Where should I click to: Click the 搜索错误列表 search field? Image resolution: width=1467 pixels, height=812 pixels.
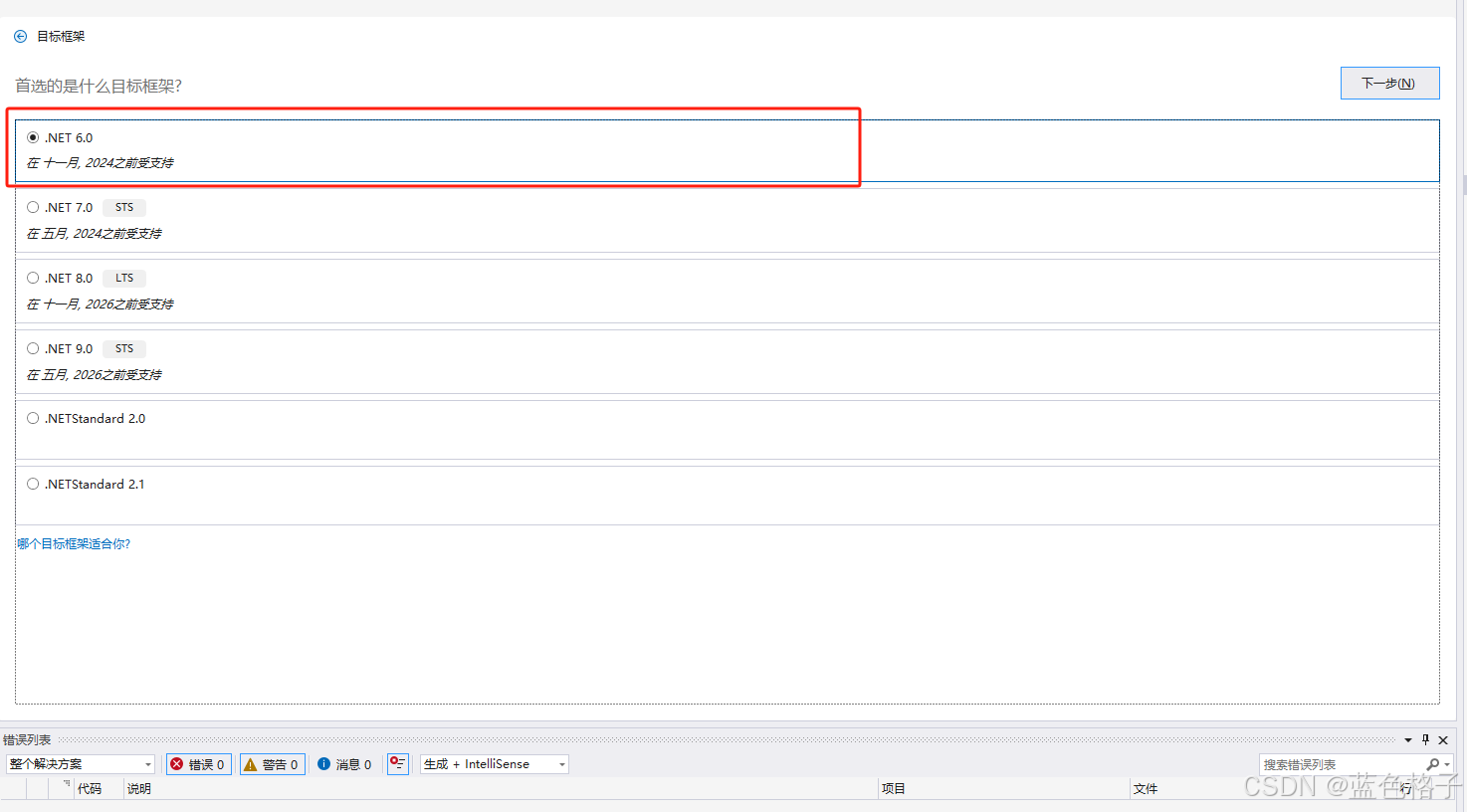coord(1341,764)
